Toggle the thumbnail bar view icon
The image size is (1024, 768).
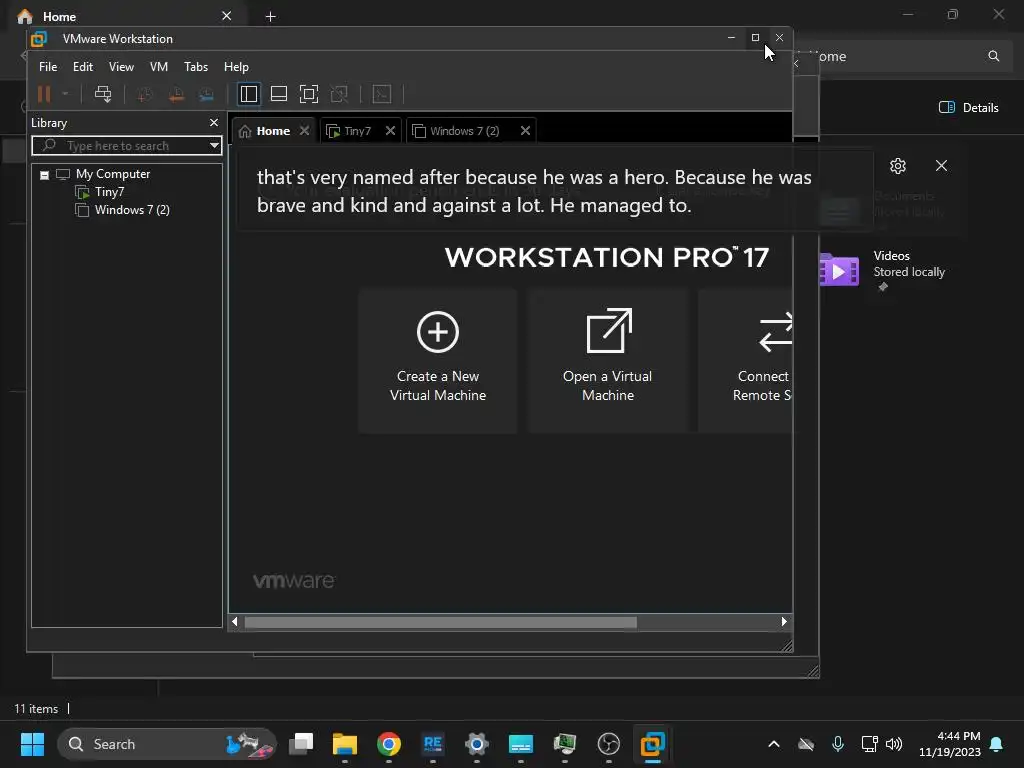(279, 95)
